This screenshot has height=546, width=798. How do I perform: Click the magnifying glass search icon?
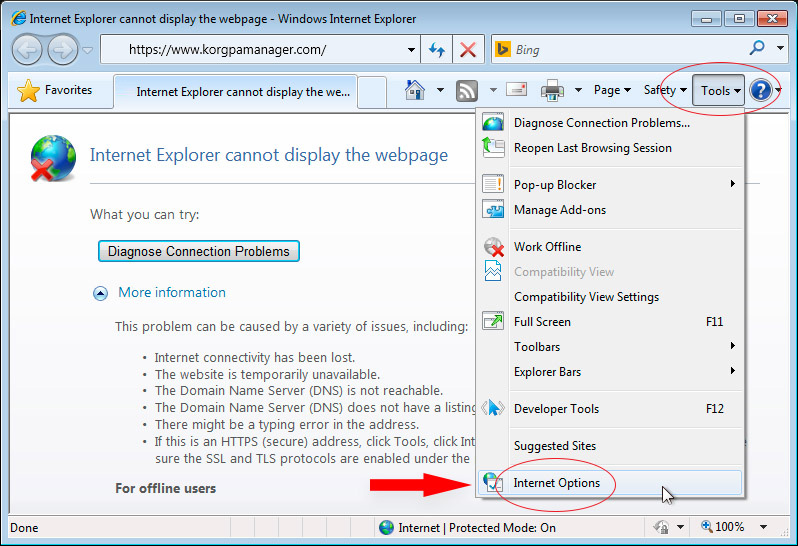point(757,48)
